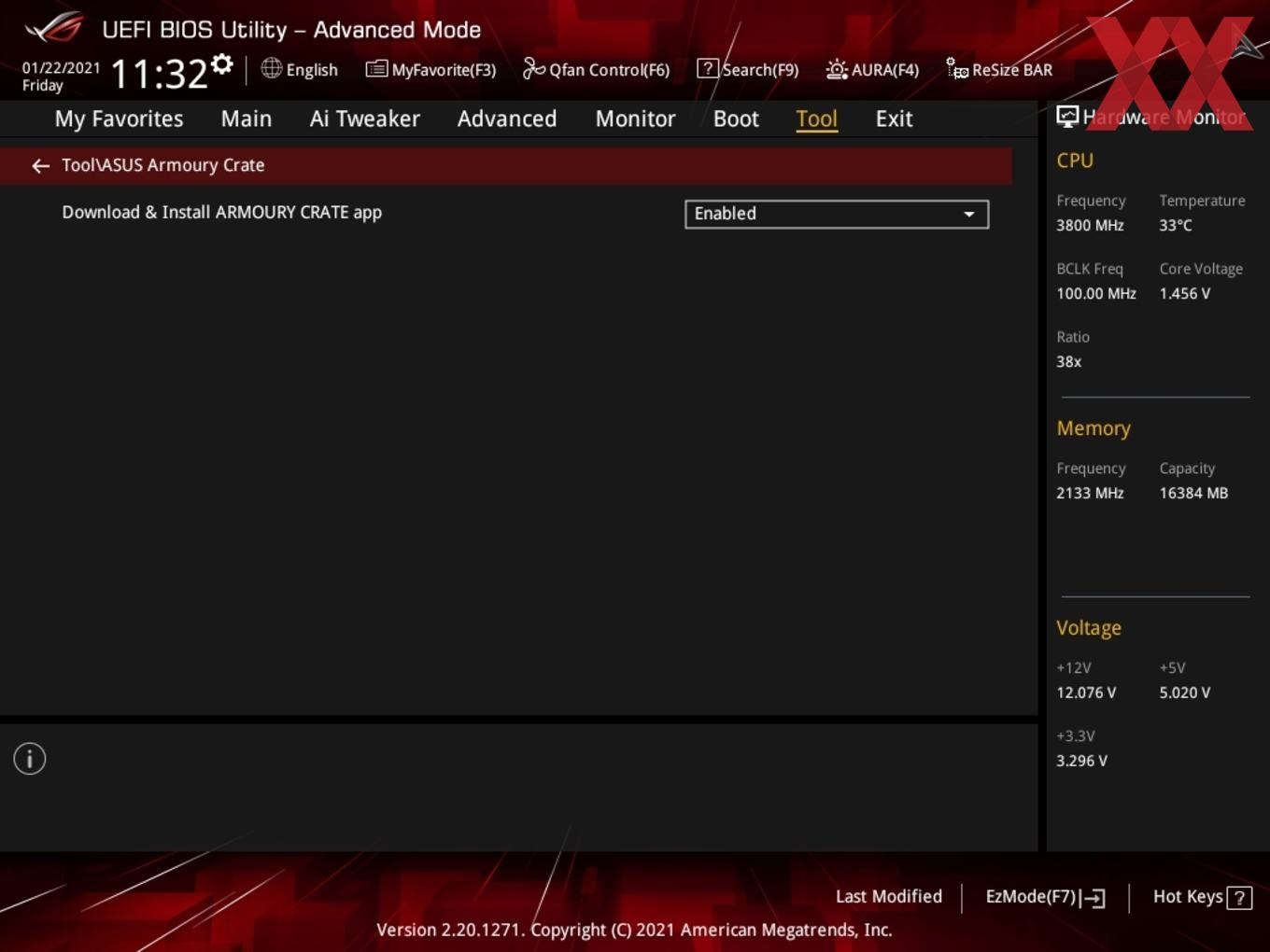Click the Ratio value 38x
Screen dimensions: 1270x952
coord(1069,361)
